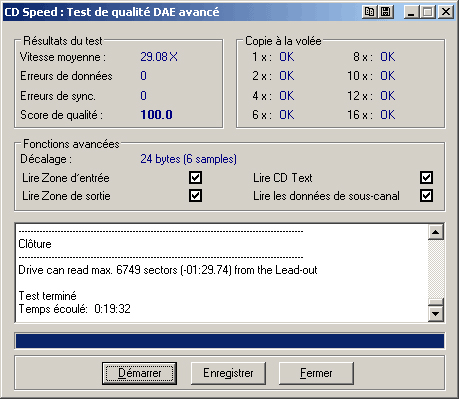Click the 'Temps écoulé: 0:19:32' log line
This screenshot has height=399, width=459.
click(74, 309)
